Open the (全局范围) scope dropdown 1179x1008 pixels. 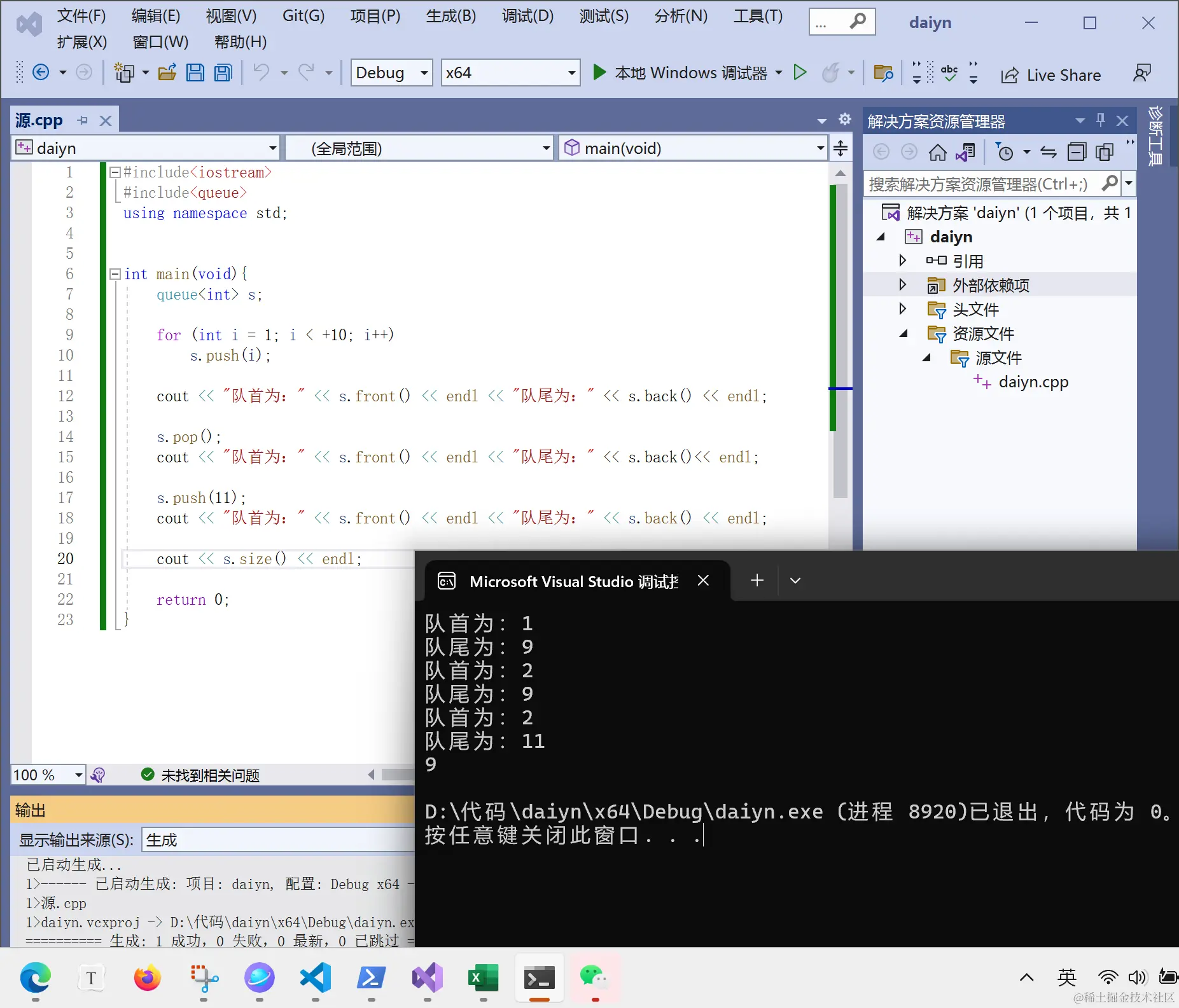click(419, 148)
